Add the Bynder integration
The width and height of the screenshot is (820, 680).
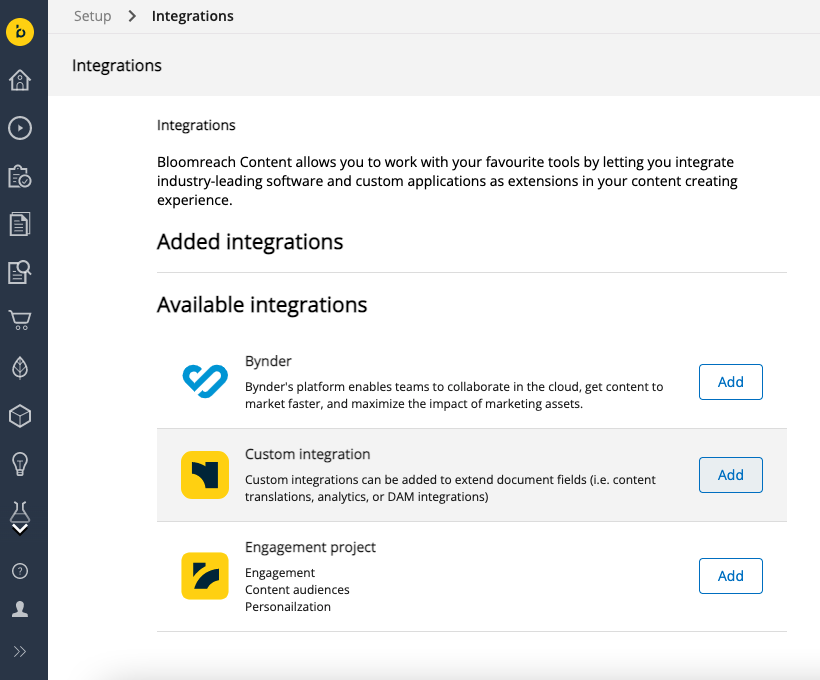[x=730, y=382]
